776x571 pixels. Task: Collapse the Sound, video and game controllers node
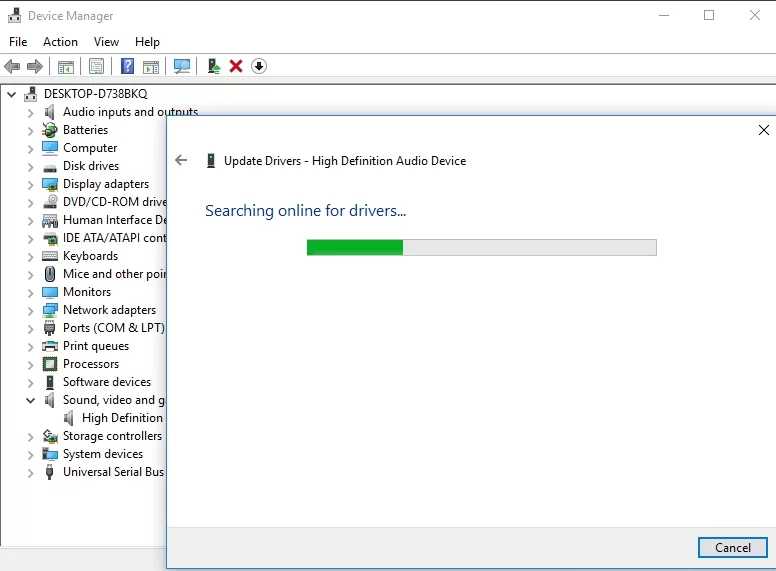tap(31, 400)
